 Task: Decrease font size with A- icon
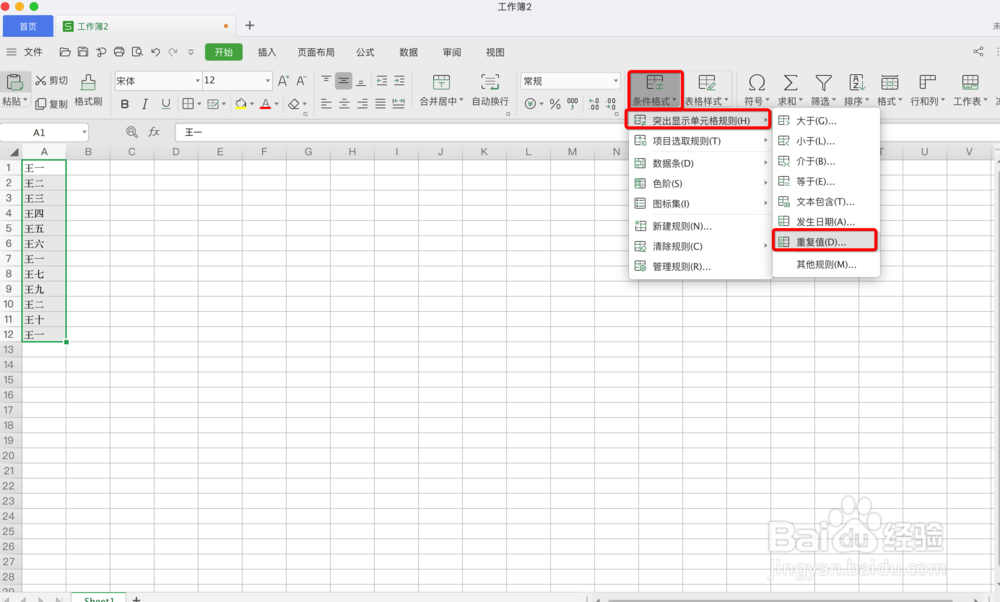(x=301, y=81)
